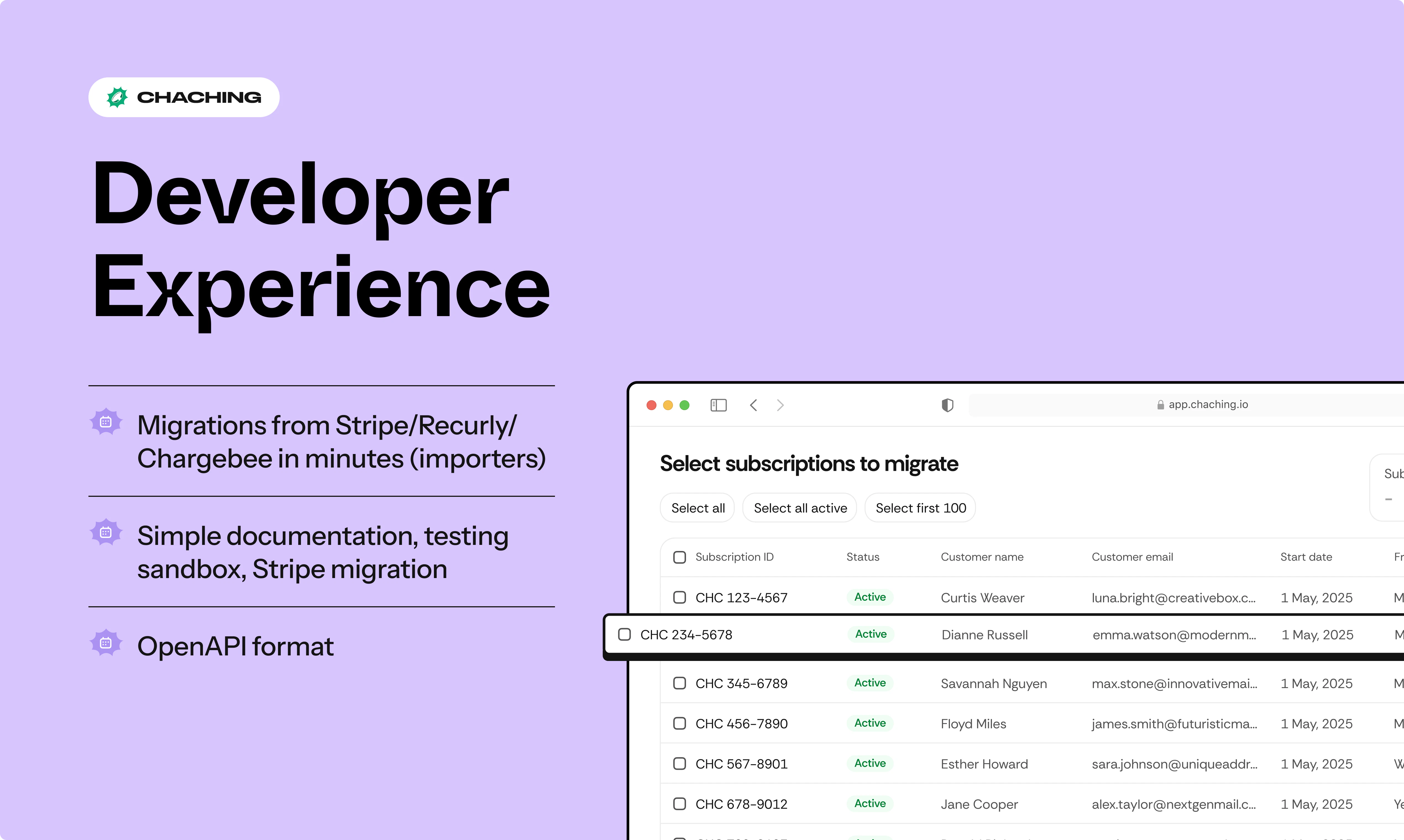Tick the checkbox for CHC 234-5678

[x=624, y=634]
